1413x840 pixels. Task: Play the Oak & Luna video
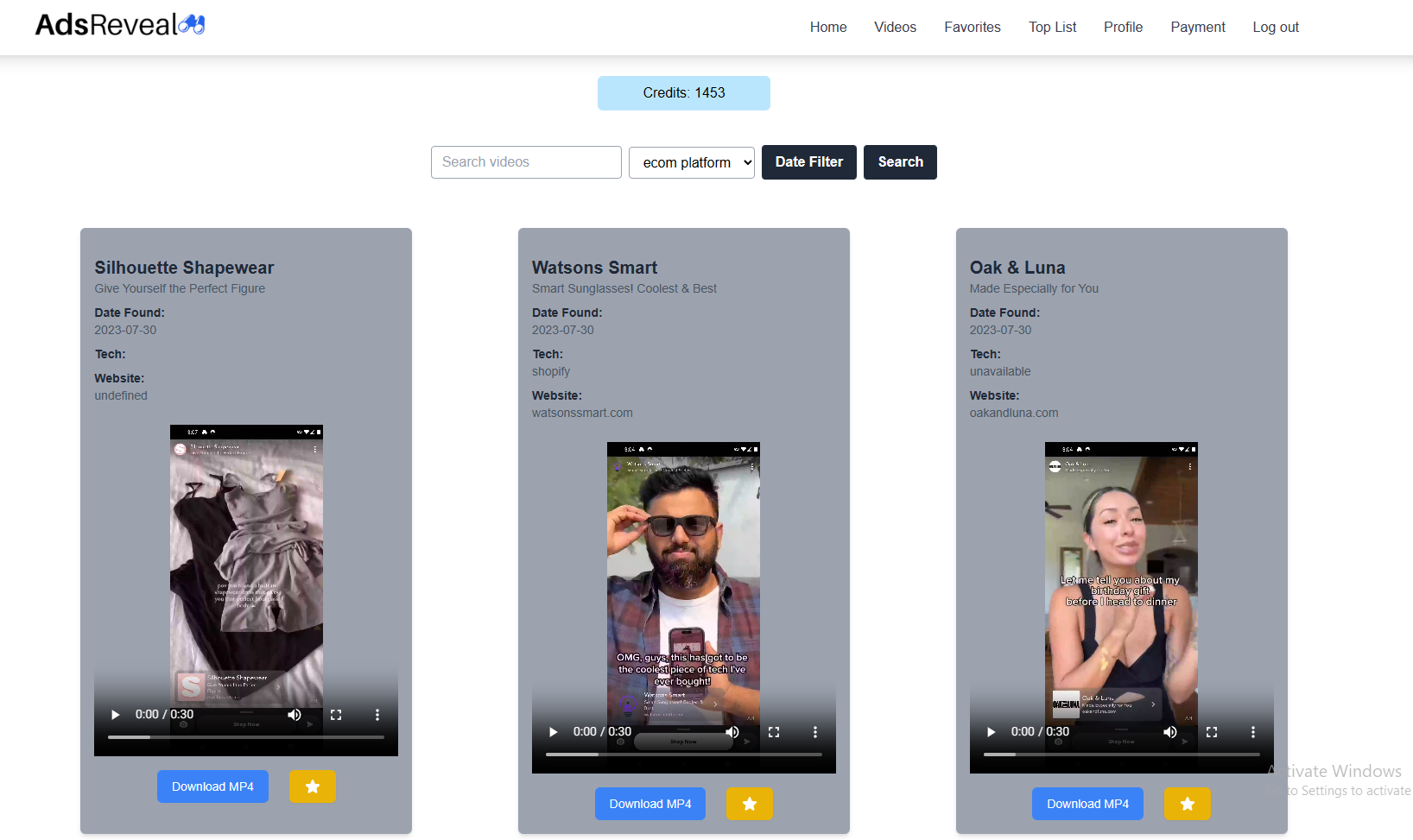pos(992,732)
